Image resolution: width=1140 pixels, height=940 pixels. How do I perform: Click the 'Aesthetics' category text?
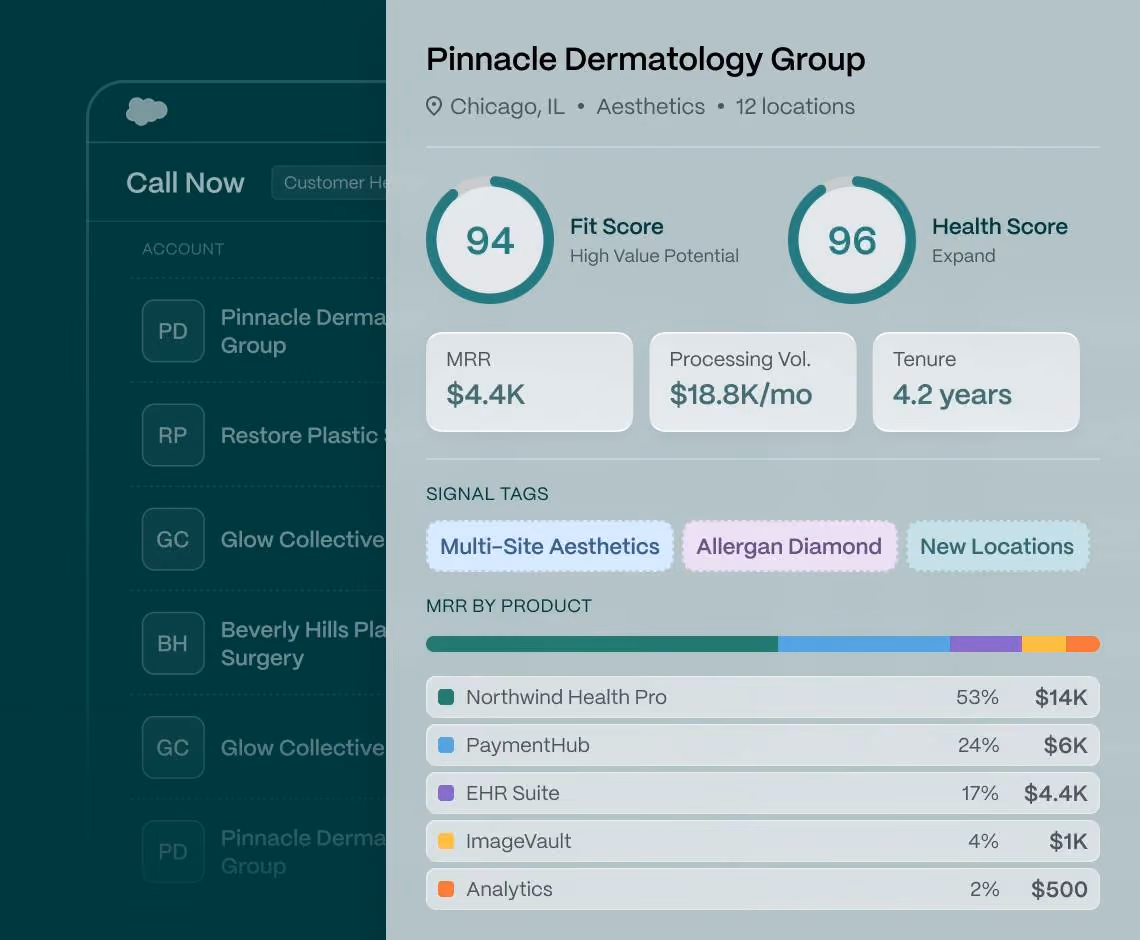coord(651,107)
